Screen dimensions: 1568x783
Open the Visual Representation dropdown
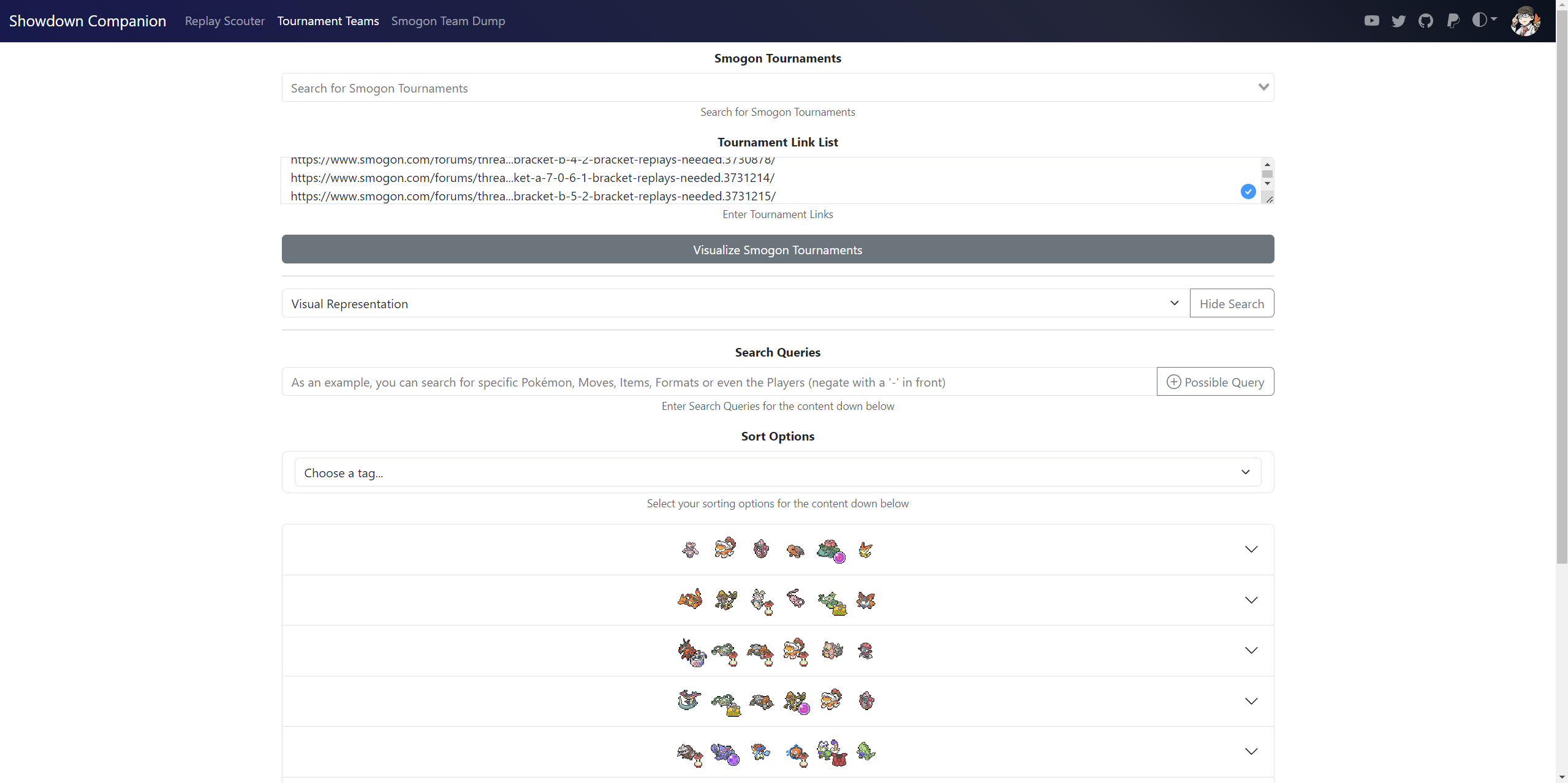click(x=735, y=303)
